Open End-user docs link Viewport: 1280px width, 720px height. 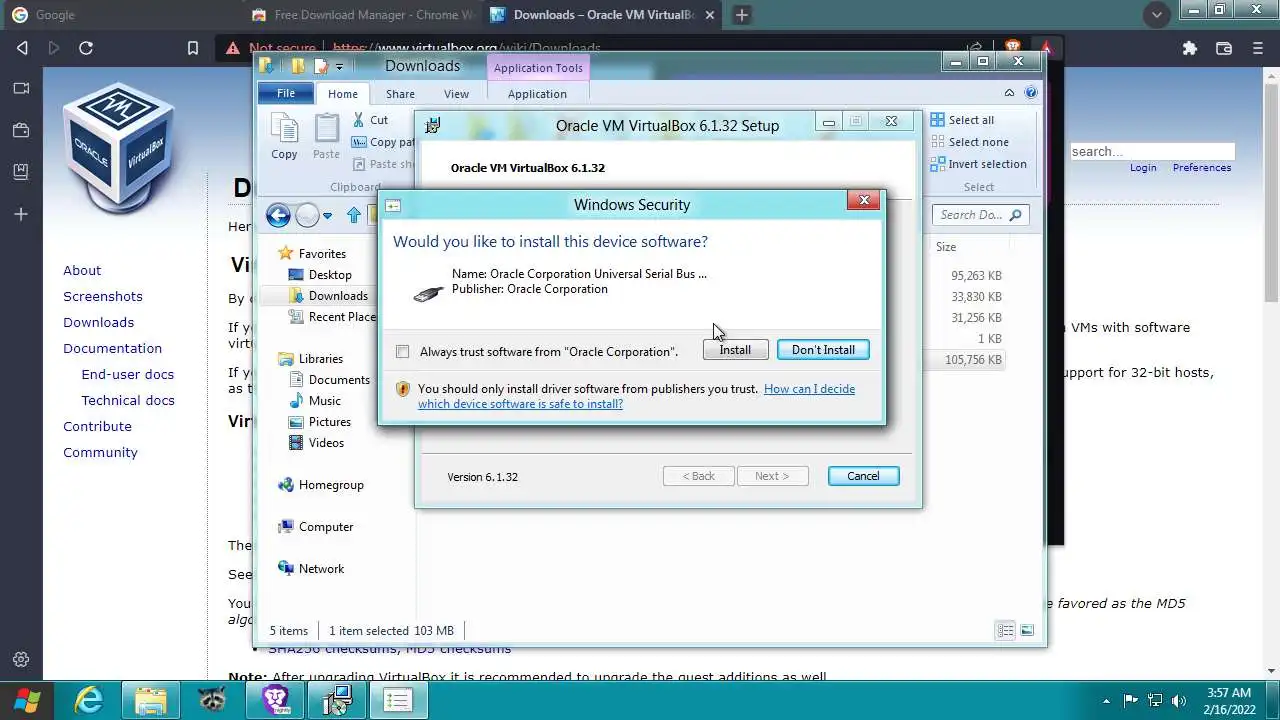(x=128, y=374)
